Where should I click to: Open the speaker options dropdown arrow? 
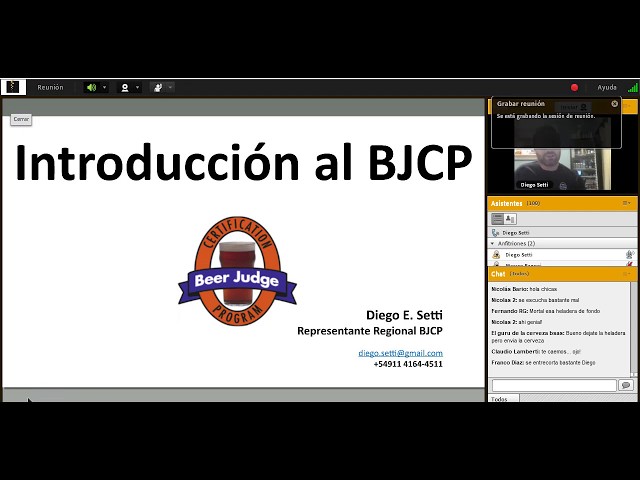tap(104, 87)
